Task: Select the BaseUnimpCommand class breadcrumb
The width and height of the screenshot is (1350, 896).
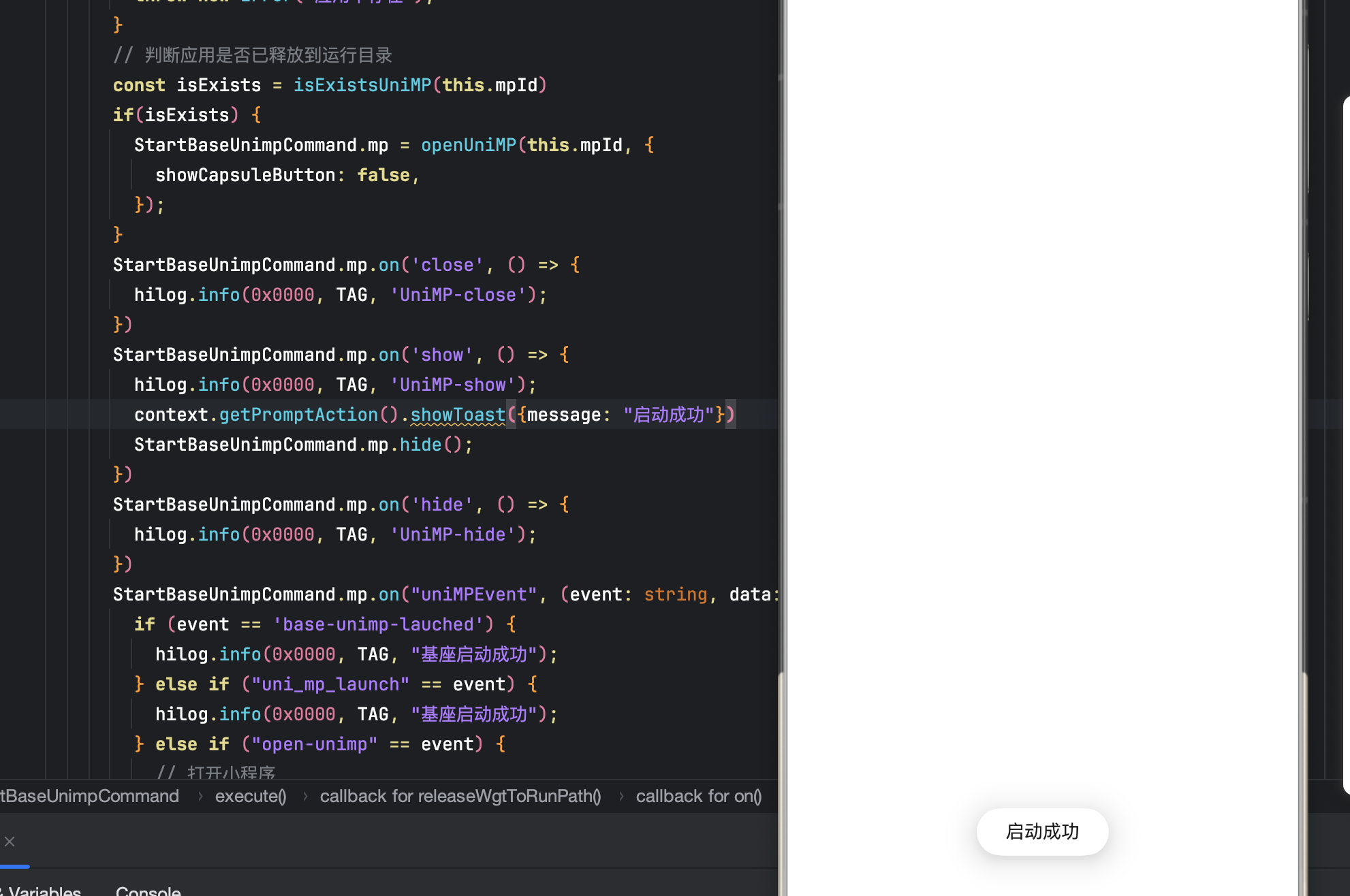Action: [x=89, y=796]
